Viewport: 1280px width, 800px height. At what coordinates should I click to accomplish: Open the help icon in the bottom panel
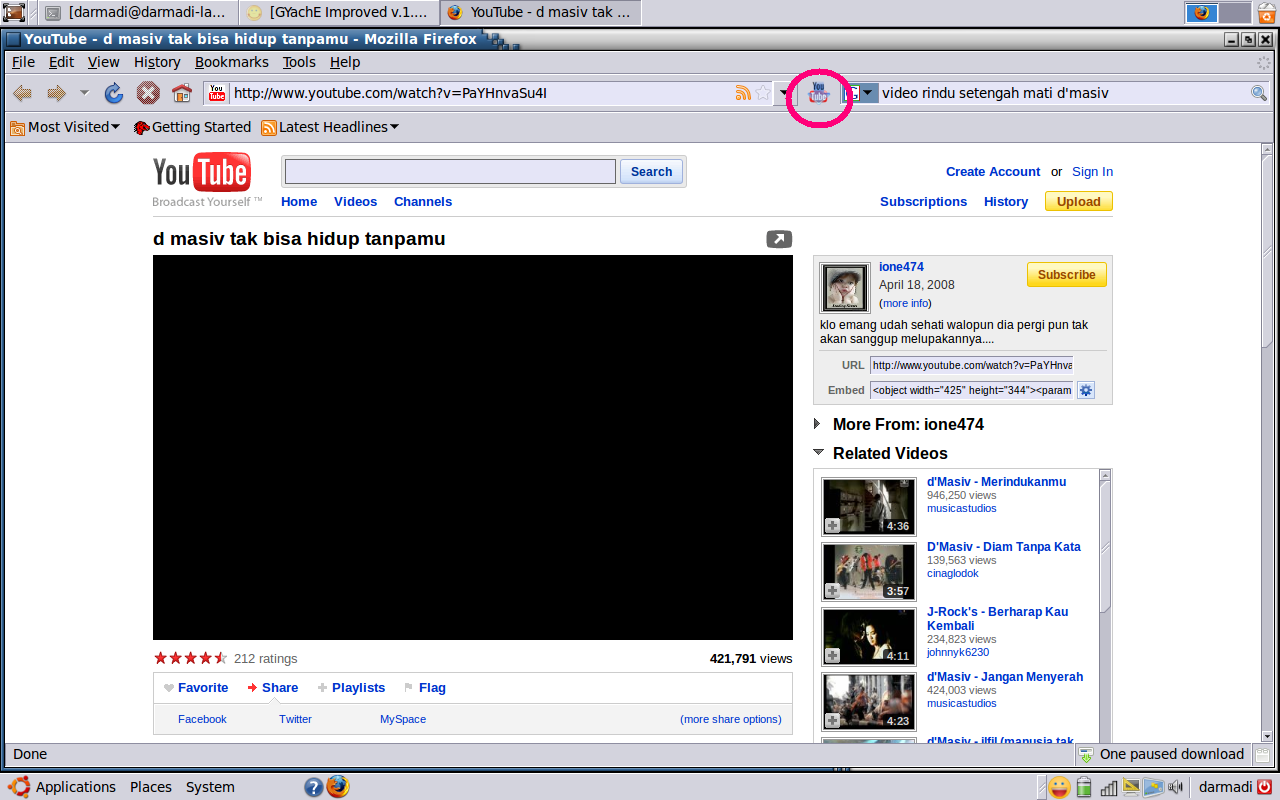click(314, 787)
